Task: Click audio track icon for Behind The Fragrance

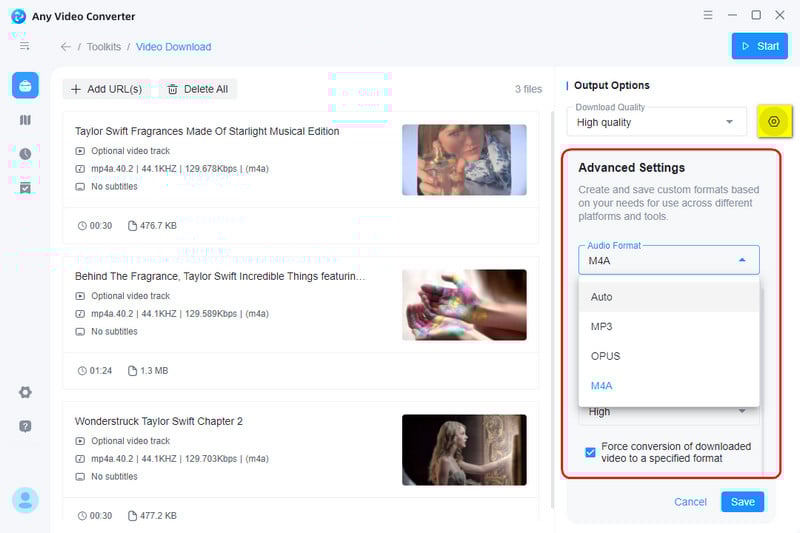Action: pos(80,314)
